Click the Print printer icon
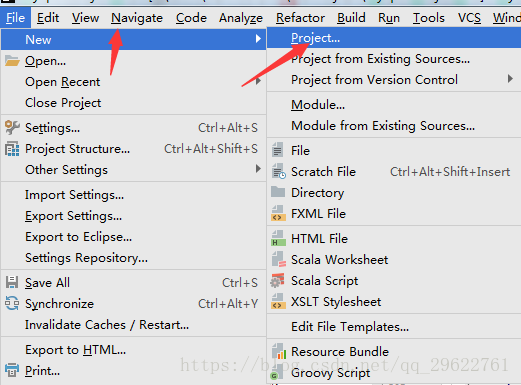Viewport: 521px width, 385px height. (12, 370)
